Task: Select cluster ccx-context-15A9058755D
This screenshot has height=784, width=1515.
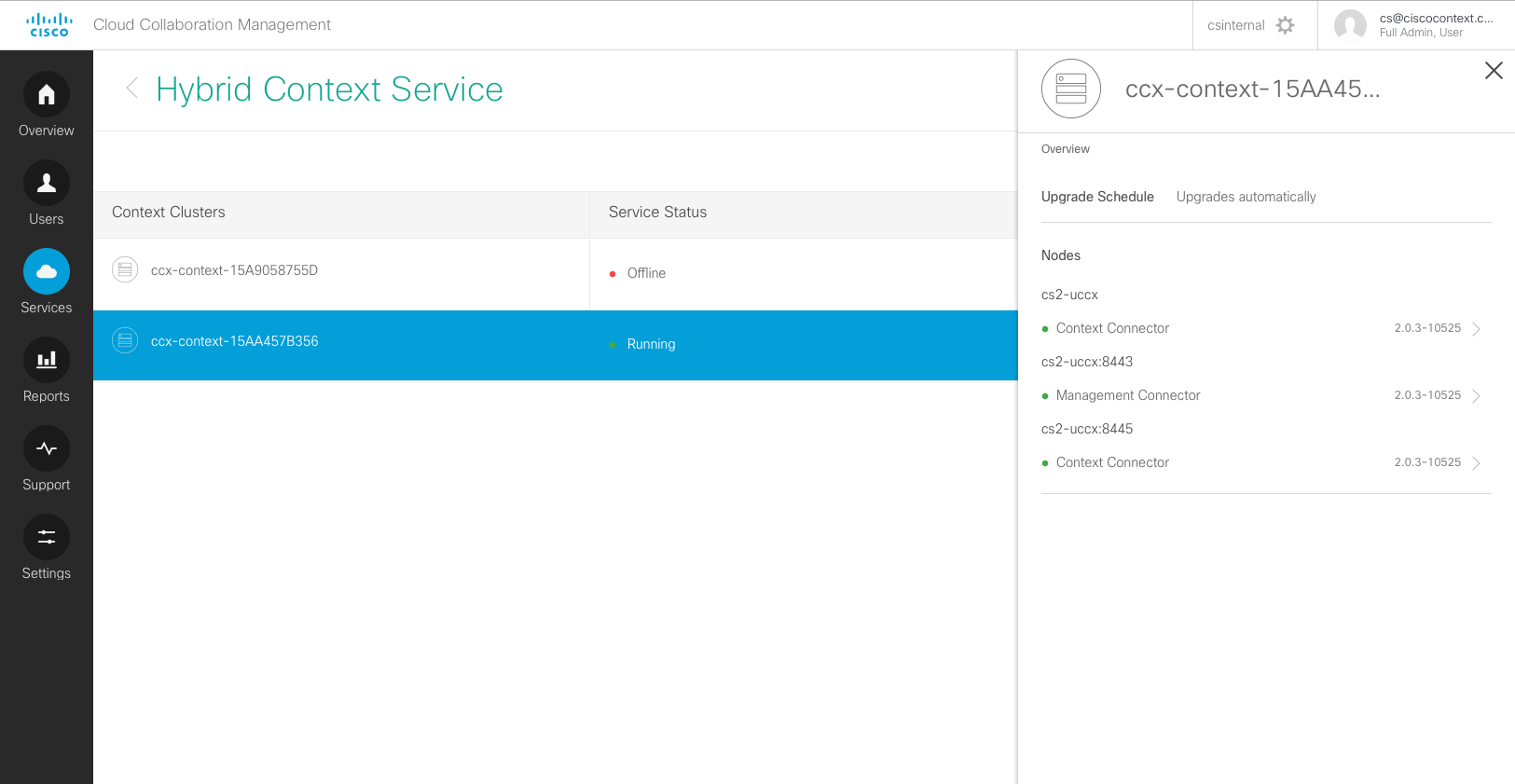Action: click(234, 270)
